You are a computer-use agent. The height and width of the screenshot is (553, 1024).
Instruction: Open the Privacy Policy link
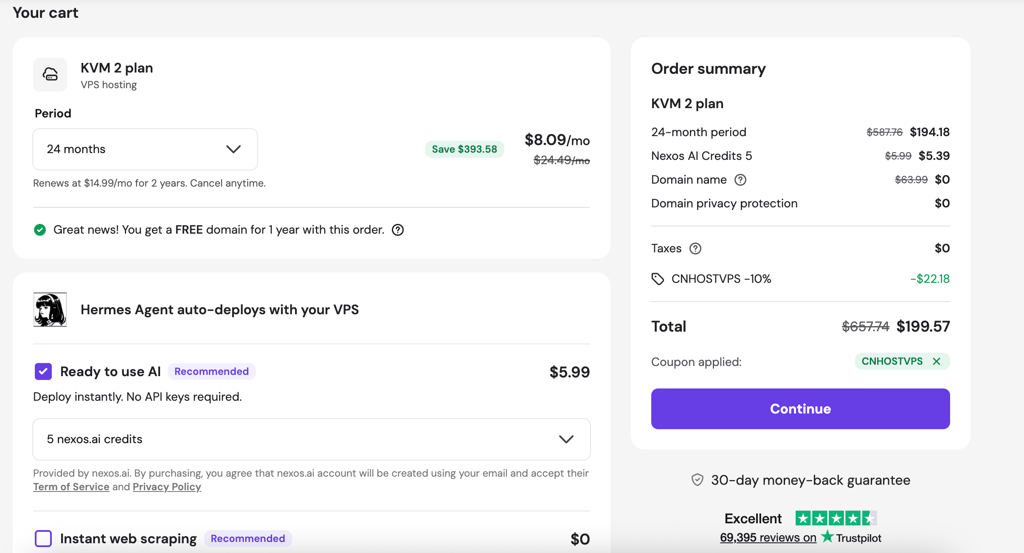[167, 487]
